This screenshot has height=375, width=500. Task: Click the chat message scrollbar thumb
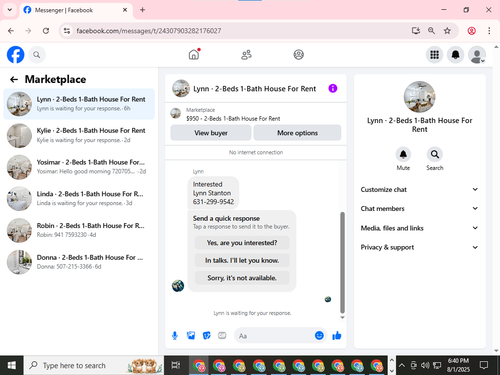(342, 262)
